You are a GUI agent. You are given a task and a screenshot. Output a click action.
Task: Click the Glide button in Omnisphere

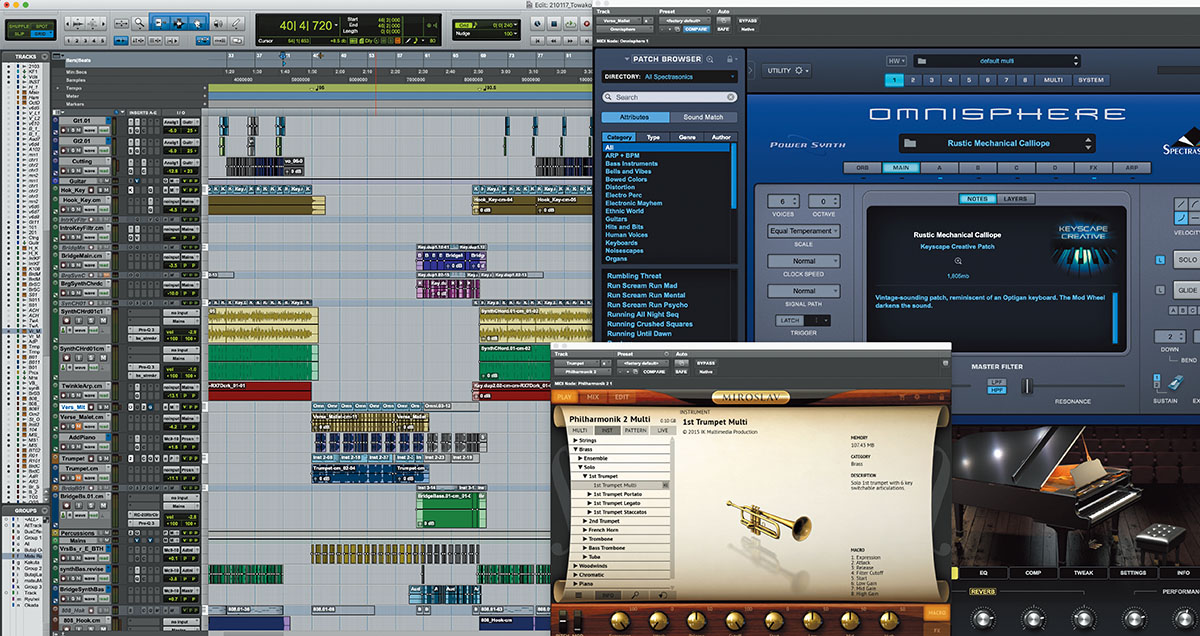[x=1186, y=290]
